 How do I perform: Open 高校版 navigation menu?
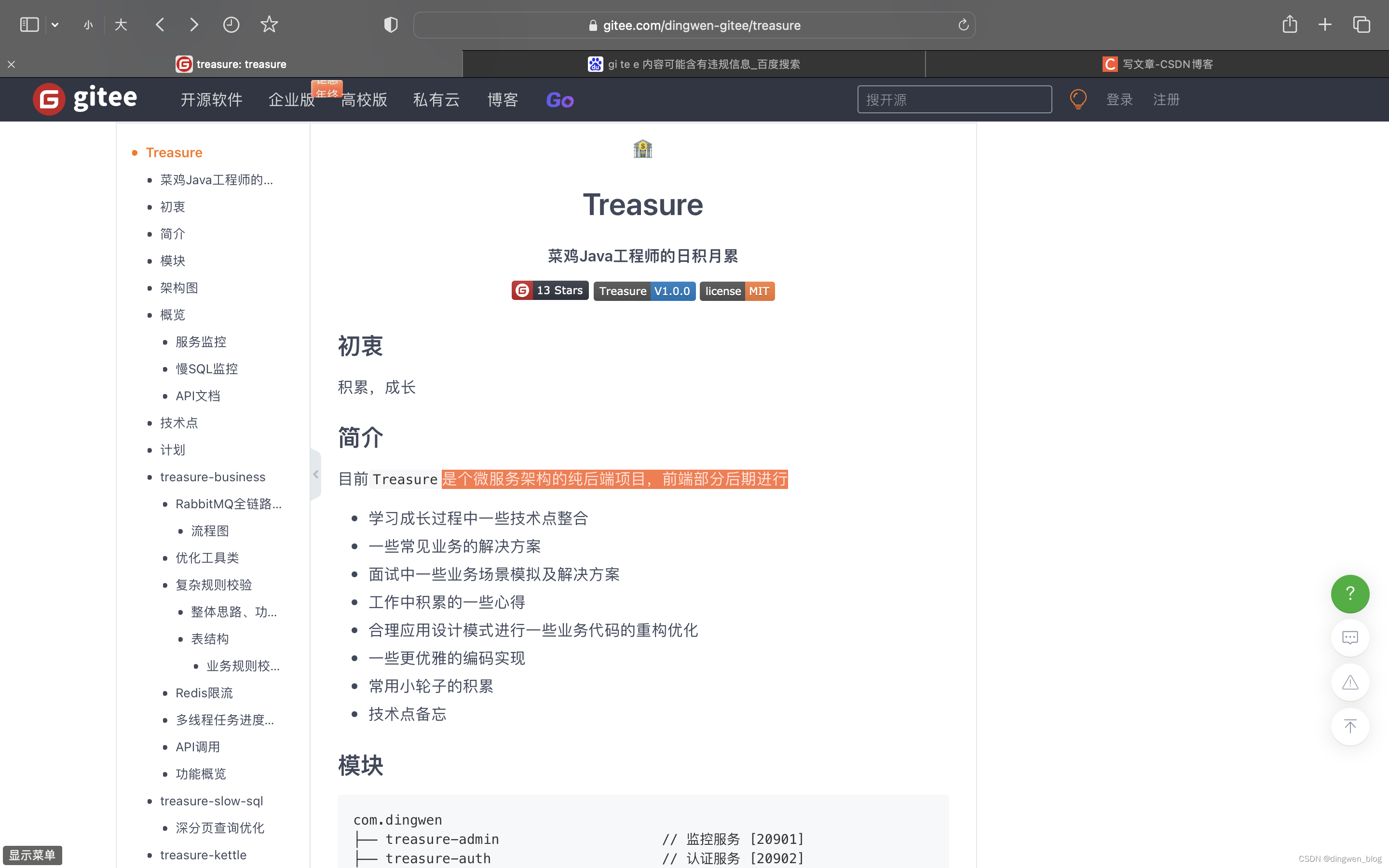tap(364, 100)
